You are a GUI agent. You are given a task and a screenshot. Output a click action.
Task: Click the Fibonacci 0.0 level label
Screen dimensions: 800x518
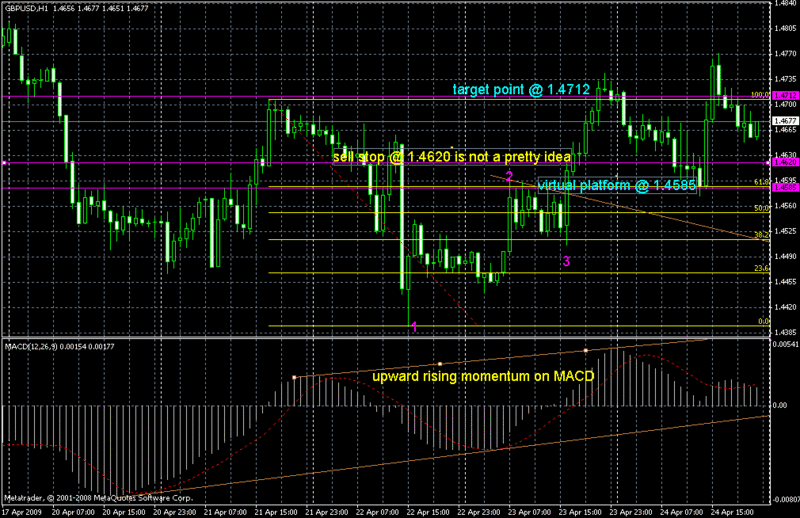763,322
